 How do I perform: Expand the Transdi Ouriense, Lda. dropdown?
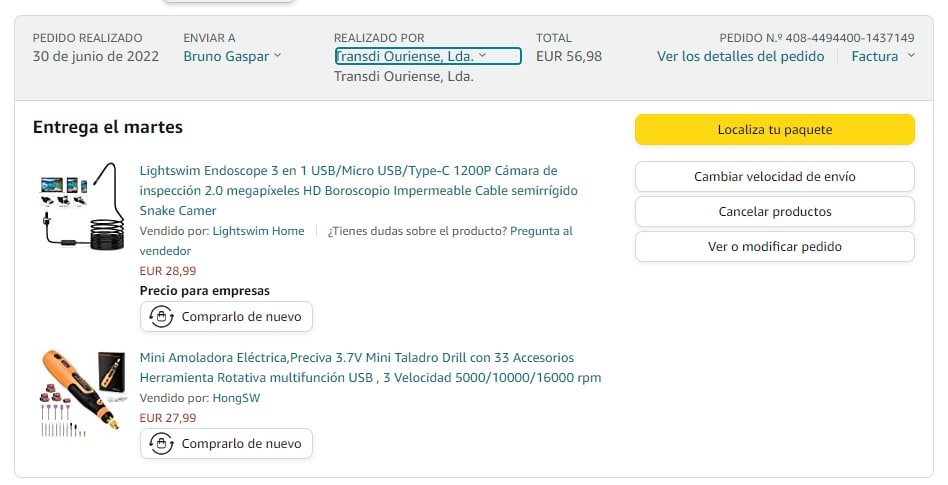pos(427,56)
